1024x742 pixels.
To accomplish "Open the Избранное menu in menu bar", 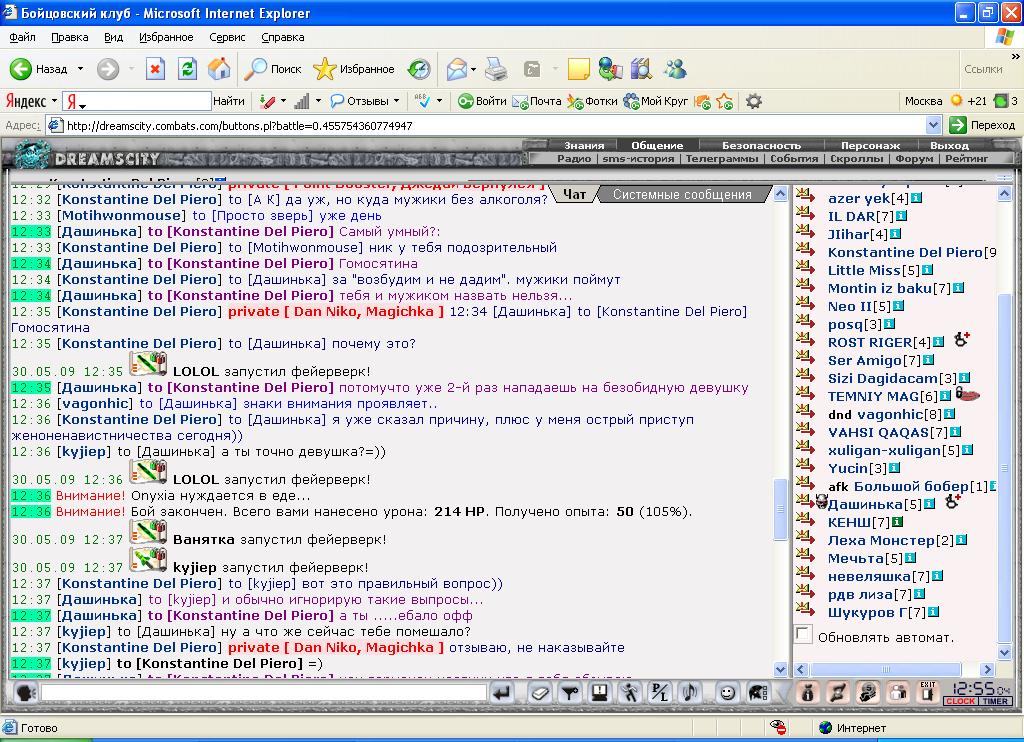I will pos(166,37).
